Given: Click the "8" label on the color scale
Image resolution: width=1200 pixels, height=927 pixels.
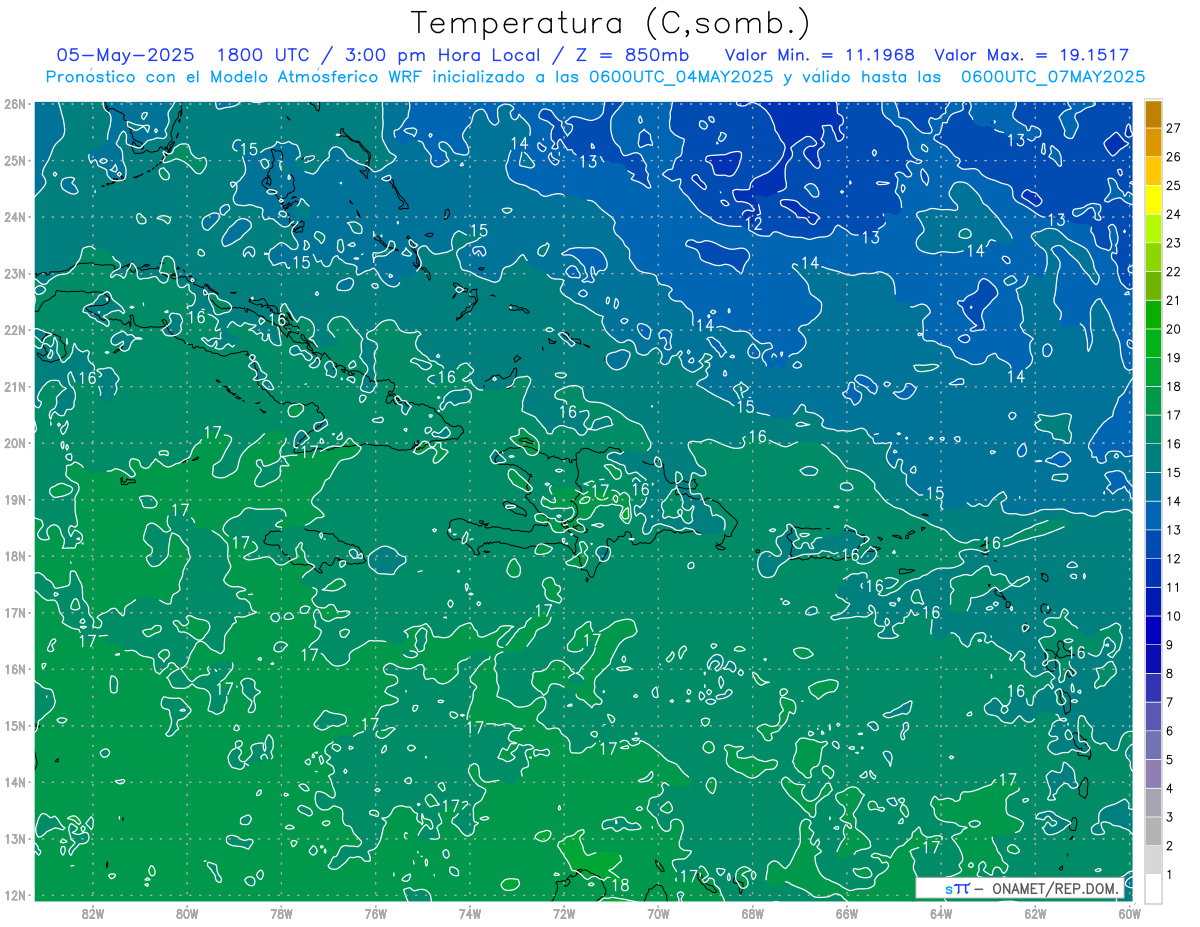Looking at the screenshot, I should coord(1170,673).
